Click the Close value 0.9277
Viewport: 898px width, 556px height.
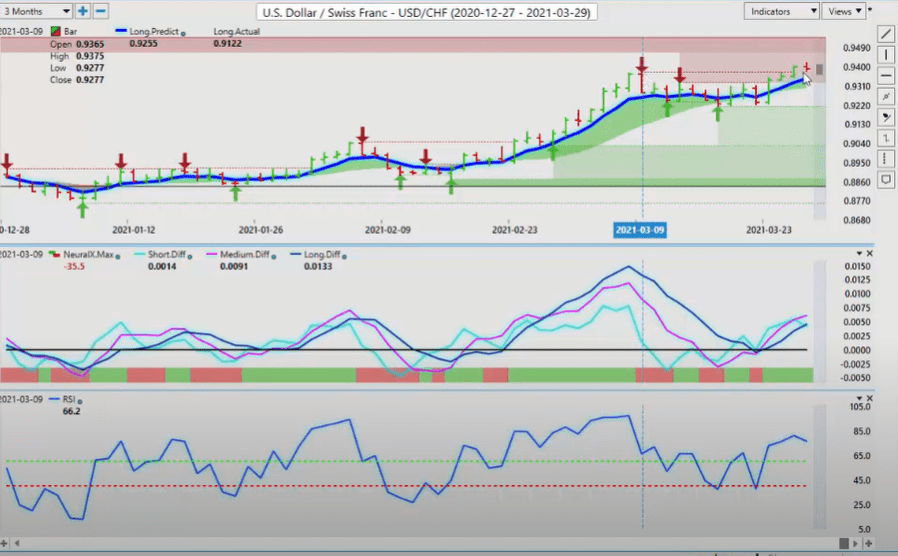tap(90, 80)
